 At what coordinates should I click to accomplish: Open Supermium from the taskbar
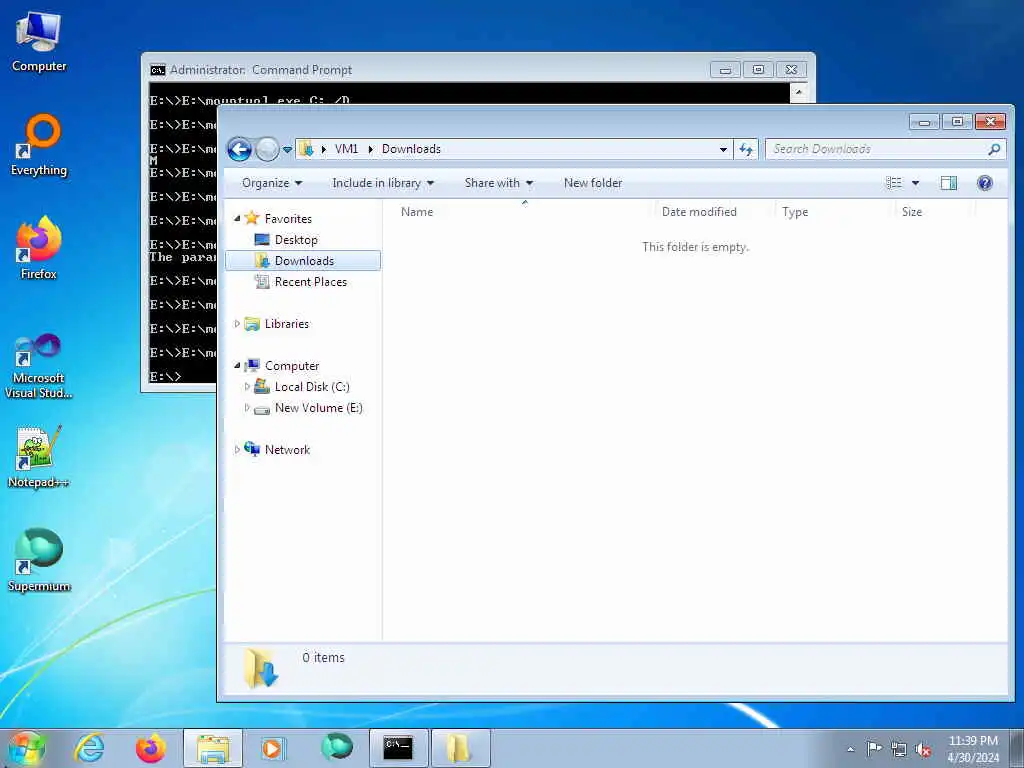pos(337,747)
